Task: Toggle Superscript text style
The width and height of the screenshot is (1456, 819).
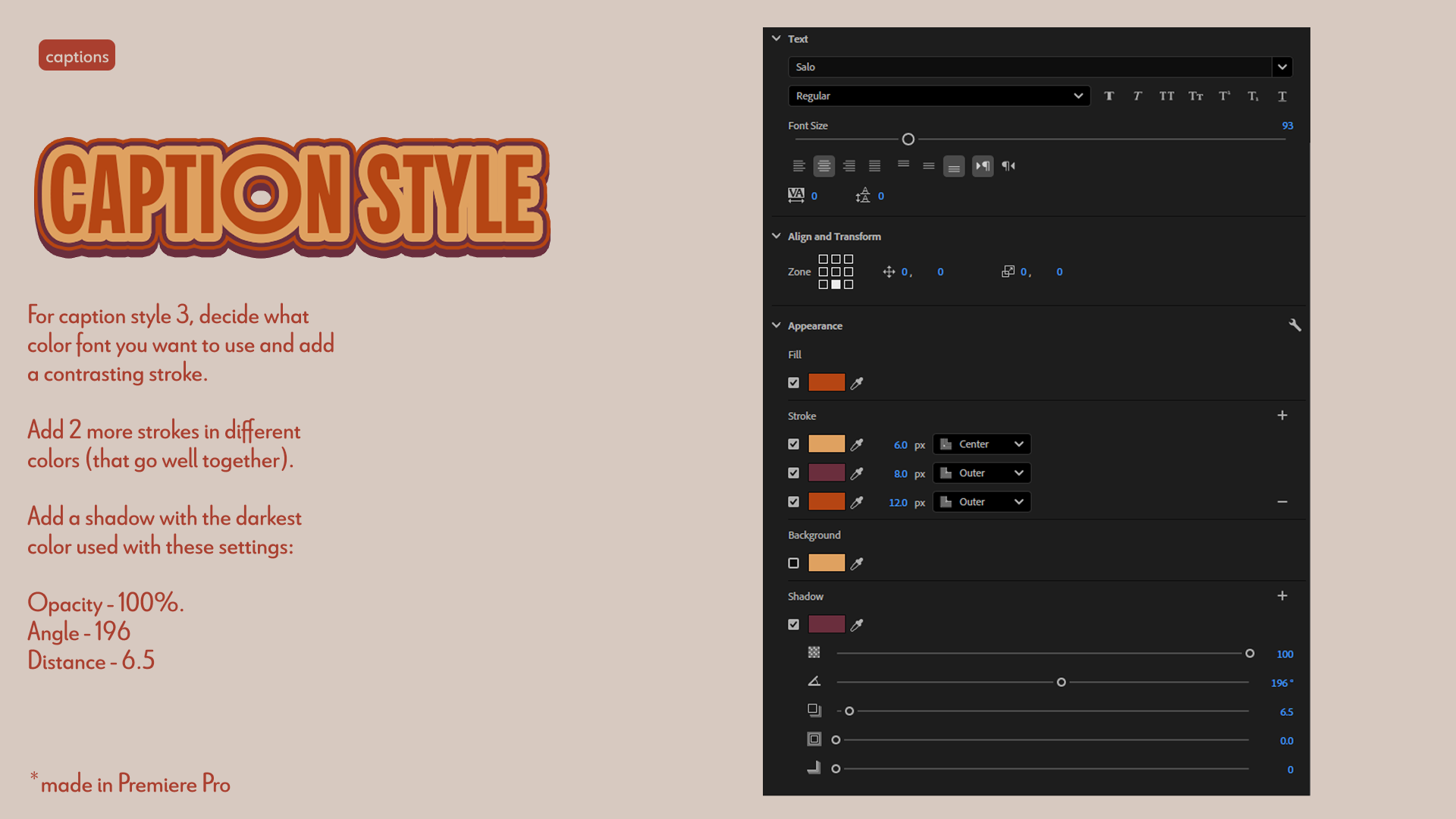Action: [x=1225, y=96]
